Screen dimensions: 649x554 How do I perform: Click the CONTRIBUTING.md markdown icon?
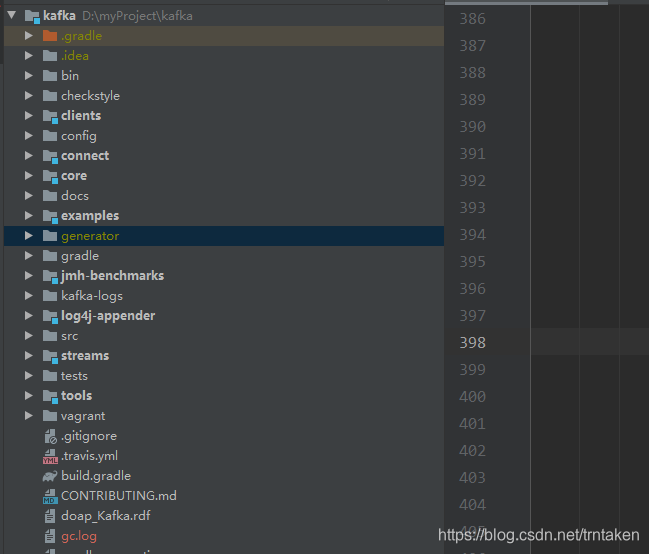(50, 496)
